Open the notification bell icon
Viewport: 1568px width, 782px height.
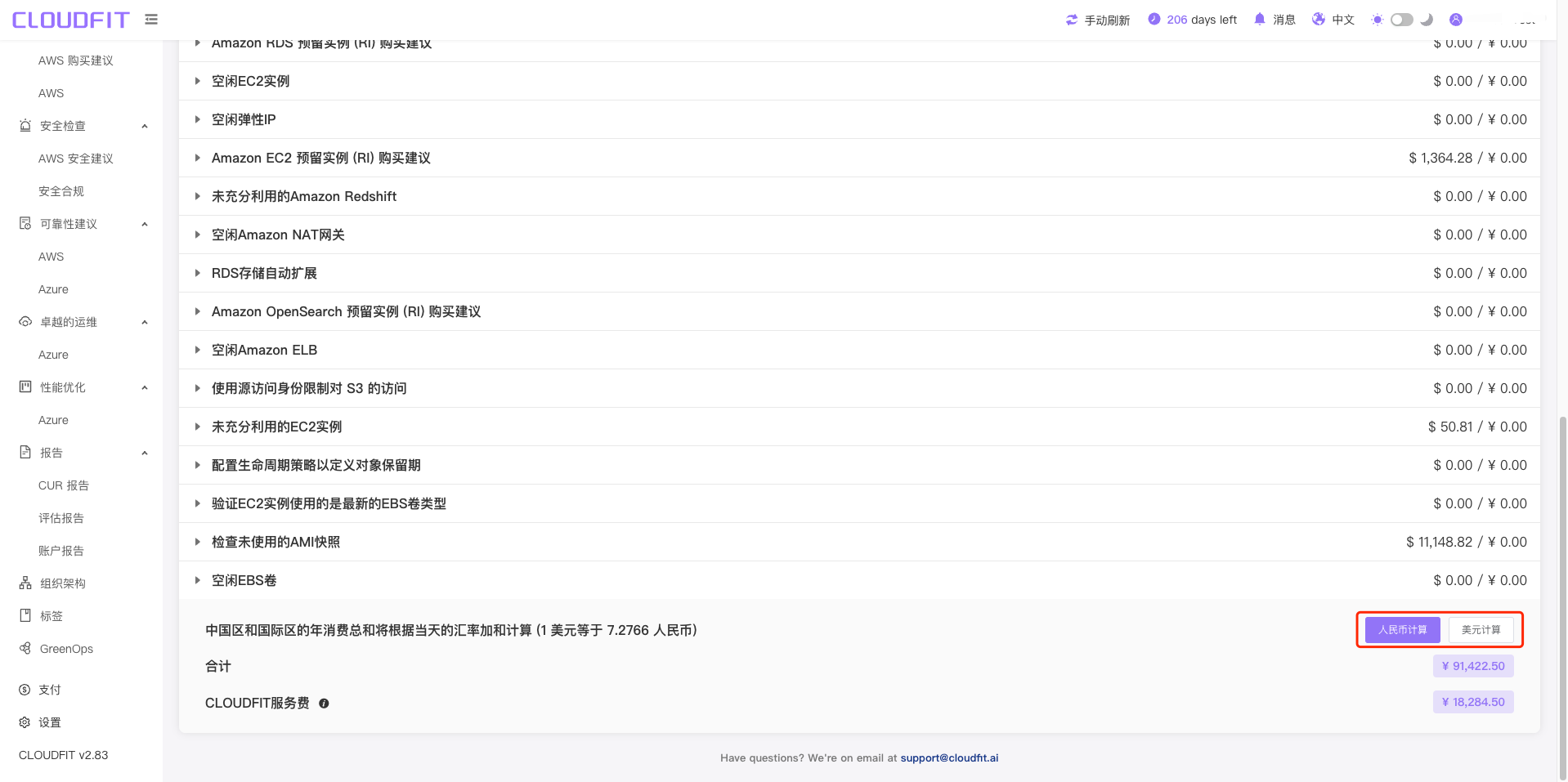1260,19
